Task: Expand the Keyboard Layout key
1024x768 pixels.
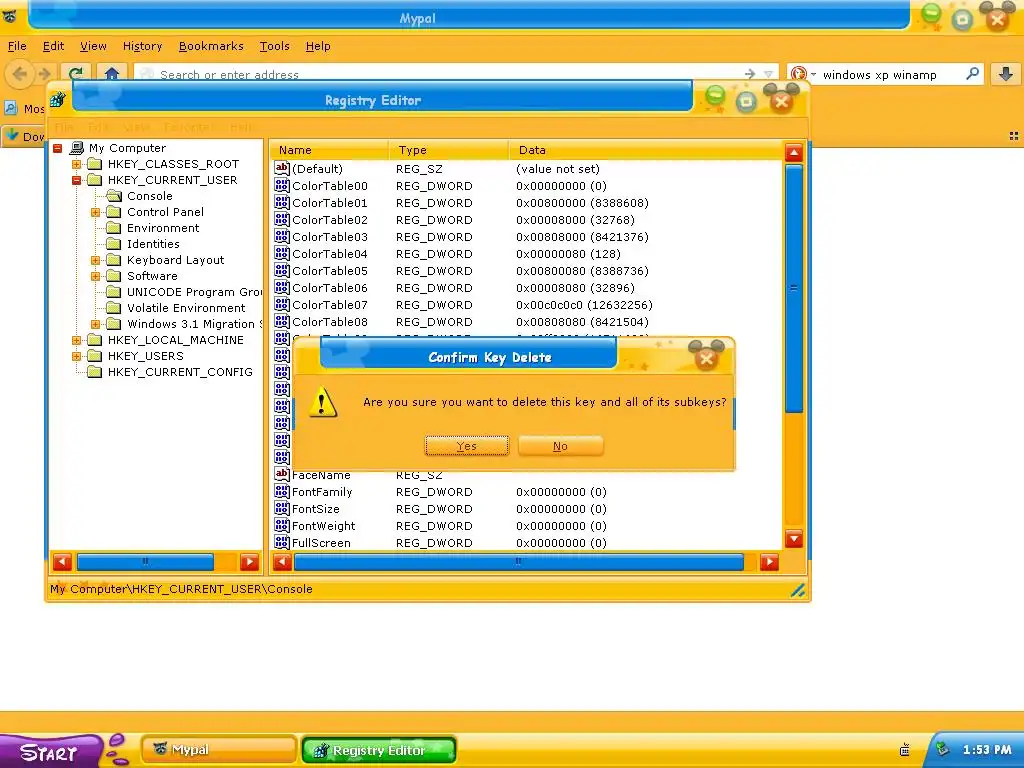Action: click(95, 260)
